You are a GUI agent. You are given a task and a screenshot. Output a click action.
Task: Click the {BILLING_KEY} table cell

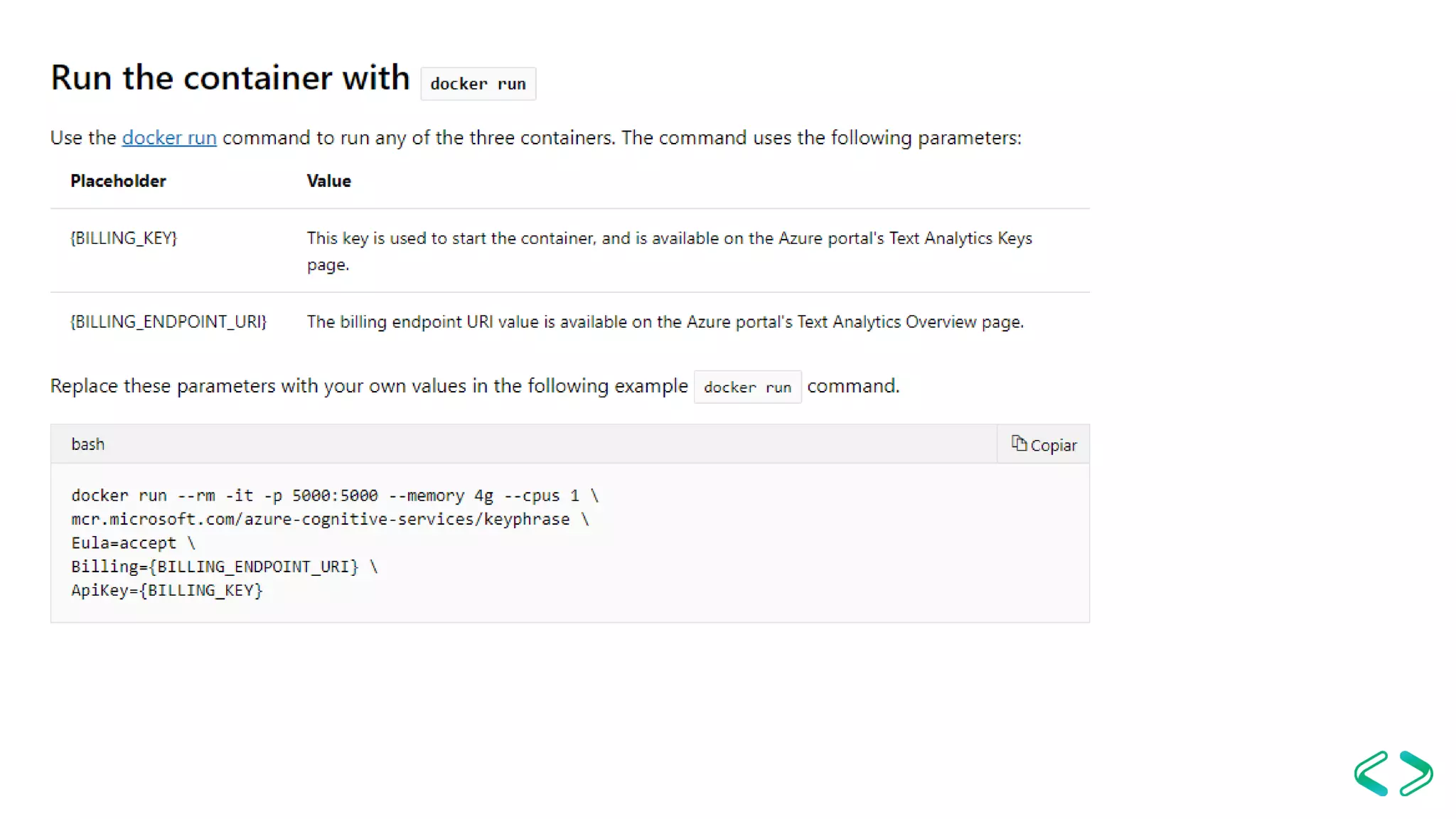point(124,237)
